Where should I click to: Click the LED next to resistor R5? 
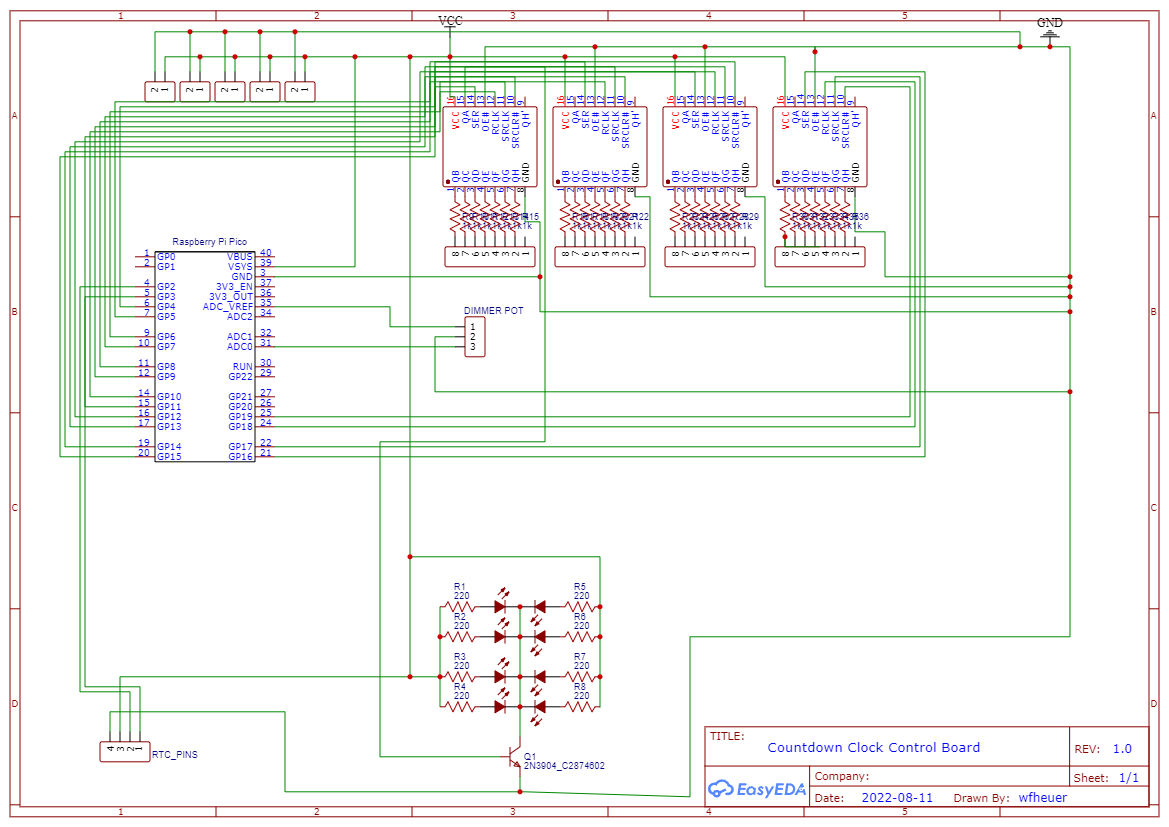(x=540, y=606)
